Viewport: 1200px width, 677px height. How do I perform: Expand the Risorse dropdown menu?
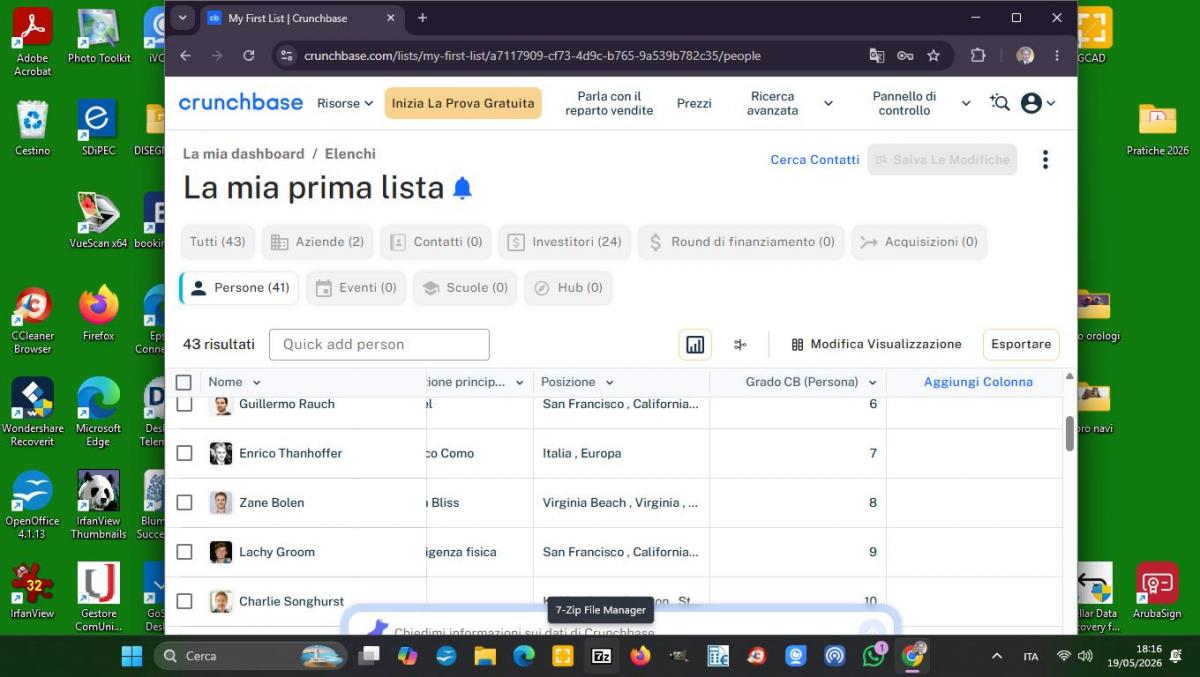tap(345, 103)
